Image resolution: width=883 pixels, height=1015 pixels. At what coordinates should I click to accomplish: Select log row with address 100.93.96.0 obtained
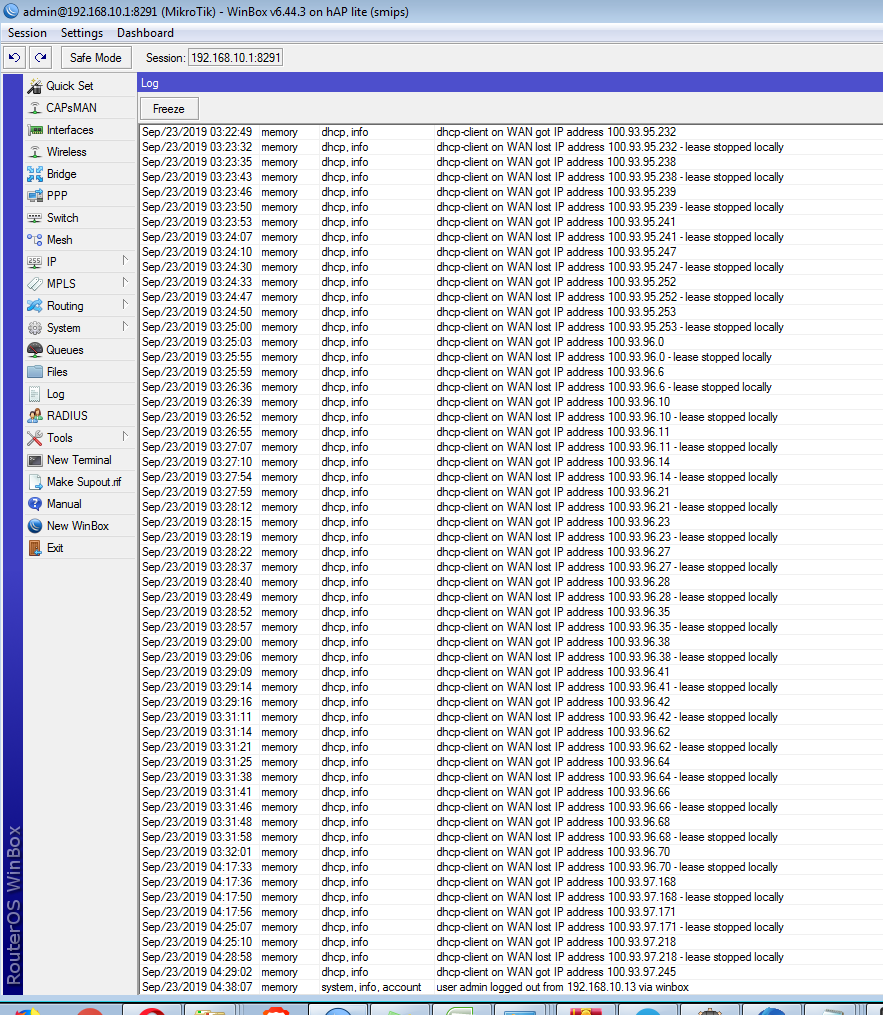pyautogui.click(x=511, y=342)
